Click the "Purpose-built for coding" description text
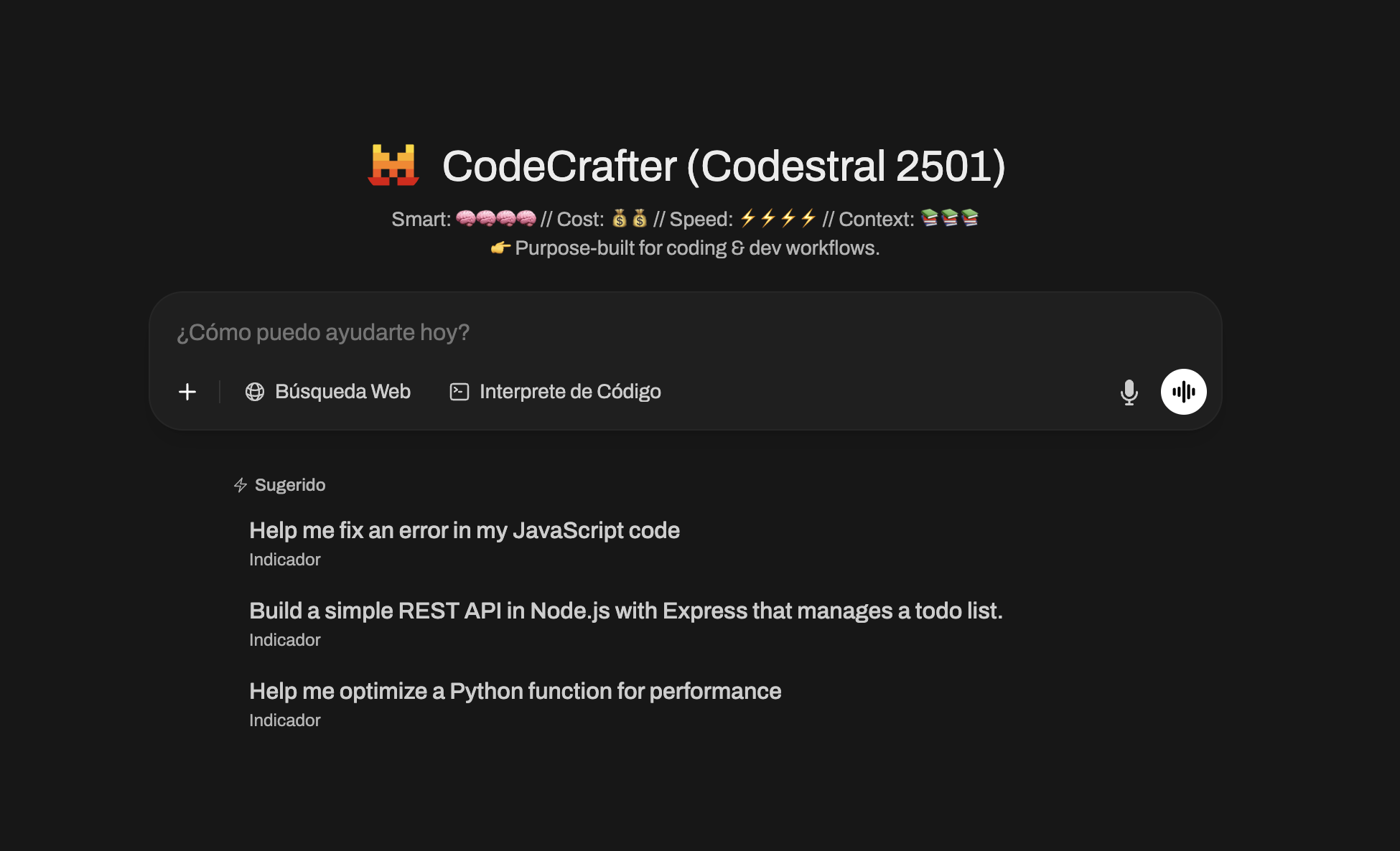 pyautogui.click(x=696, y=248)
